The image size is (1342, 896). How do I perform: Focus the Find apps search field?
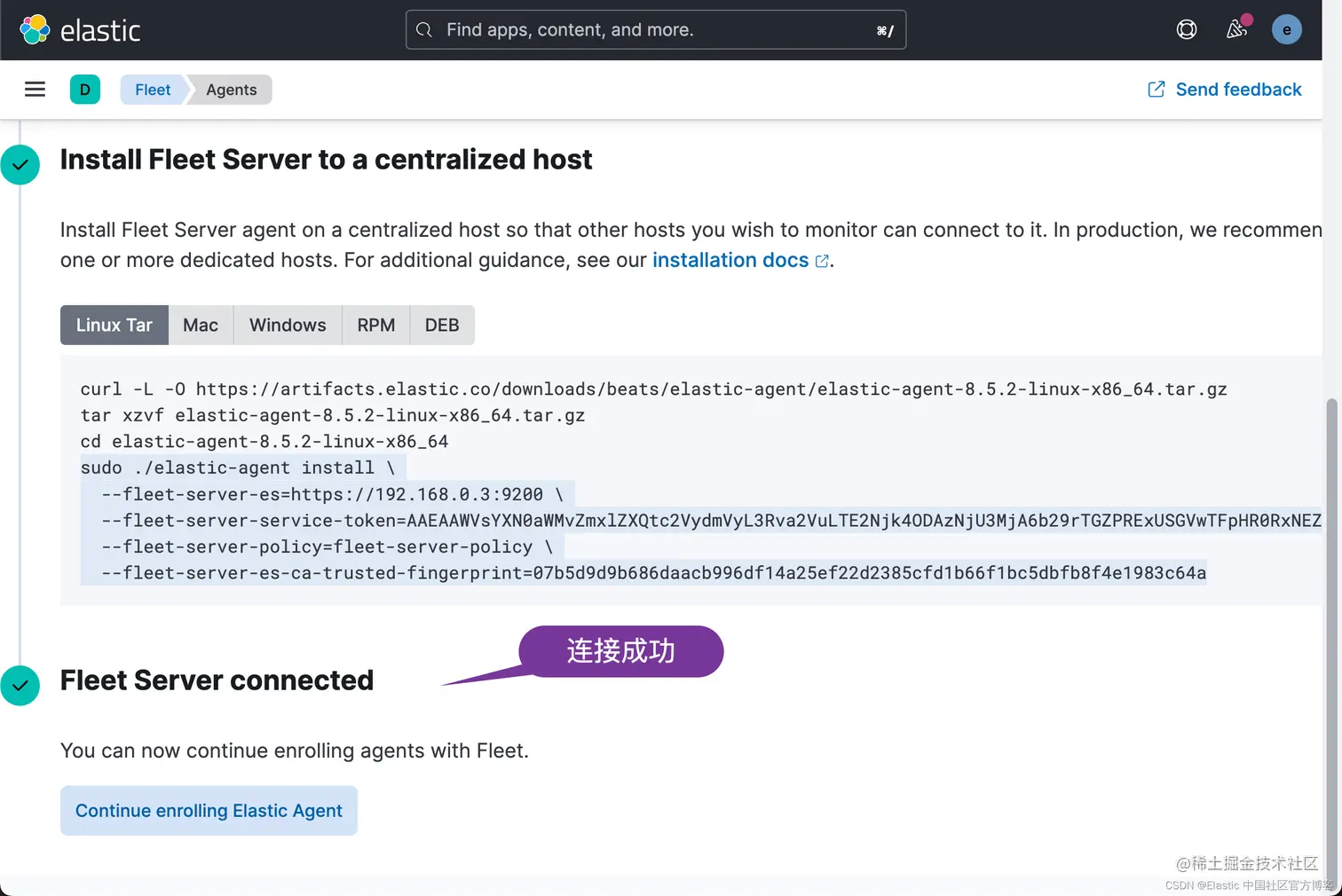657,30
